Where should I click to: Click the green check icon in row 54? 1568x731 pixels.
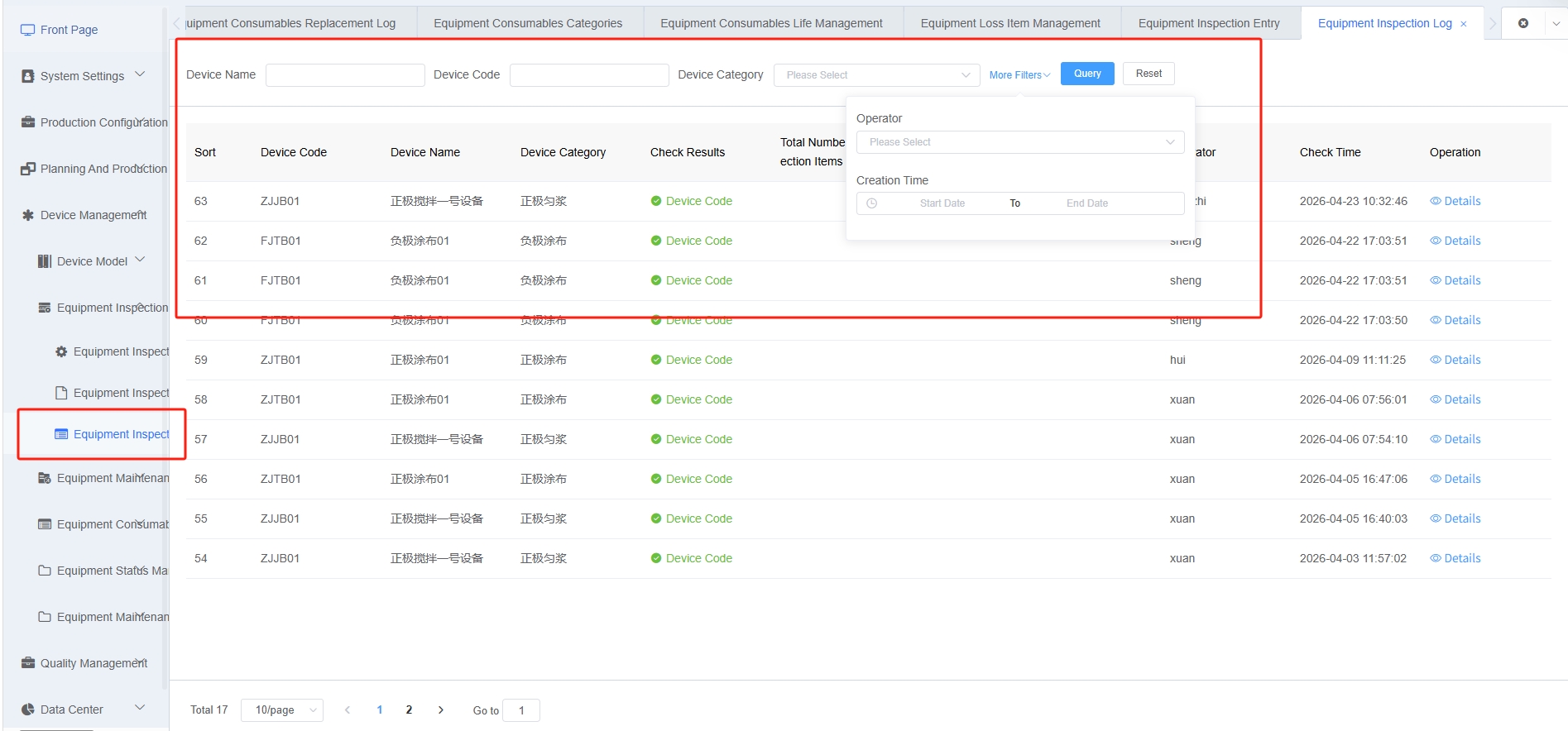[656, 558]
